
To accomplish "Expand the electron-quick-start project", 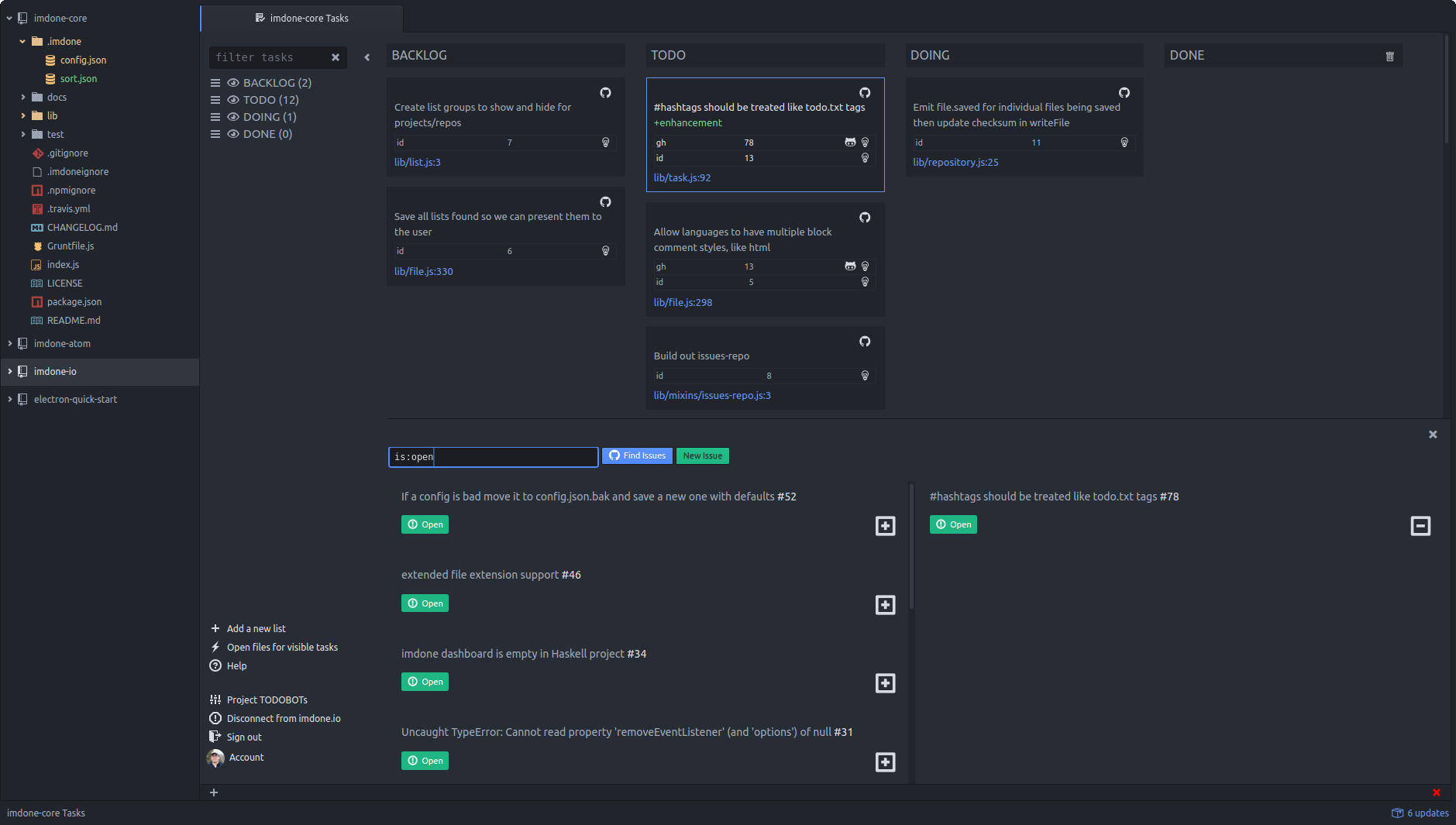I will coord(9,399).
